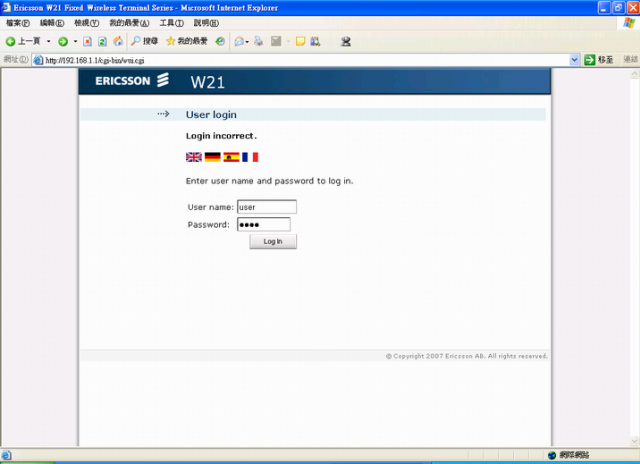Close the Internet Explorer window

click(633, 7)
